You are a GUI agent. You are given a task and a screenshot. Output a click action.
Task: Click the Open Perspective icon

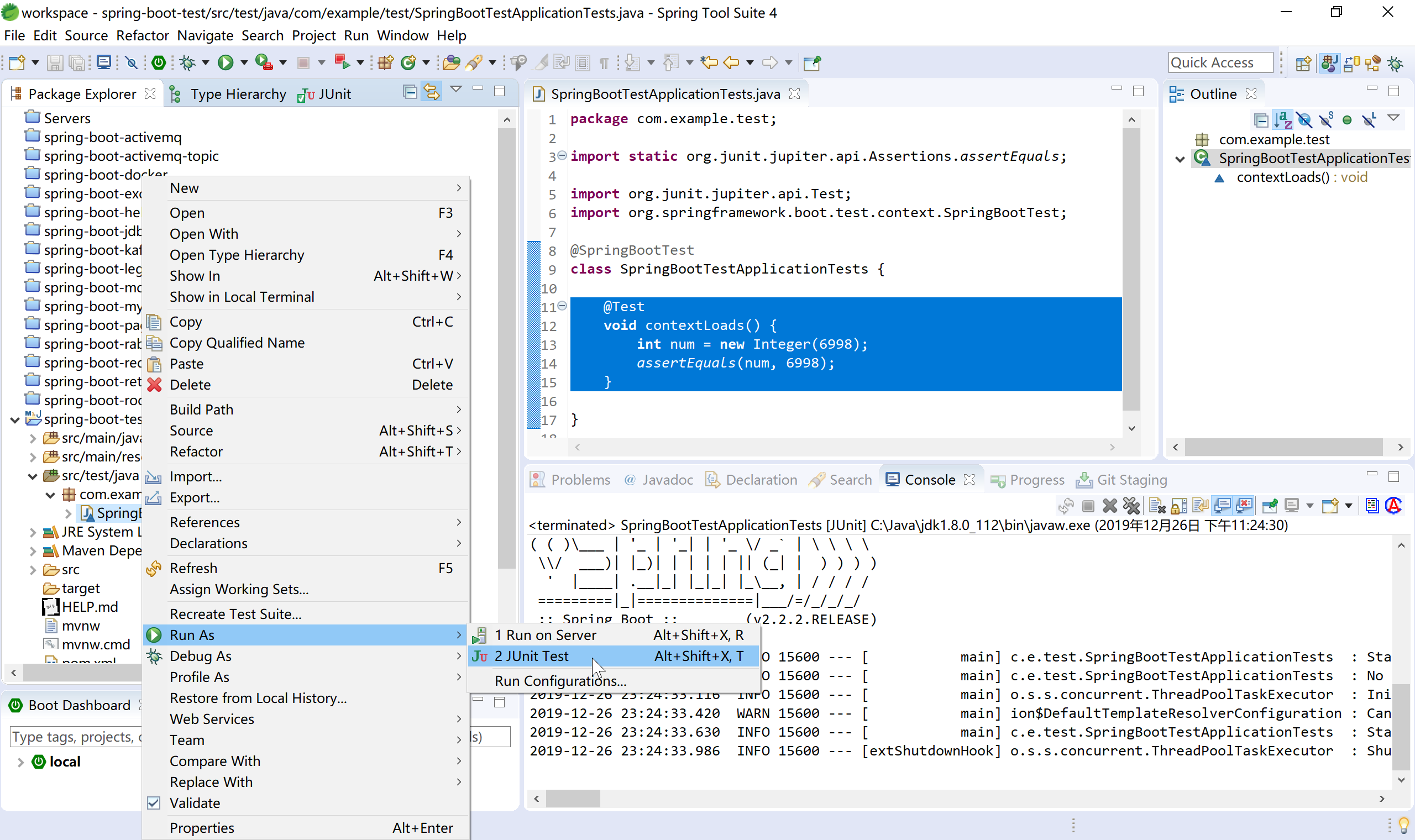[1303, 63]
